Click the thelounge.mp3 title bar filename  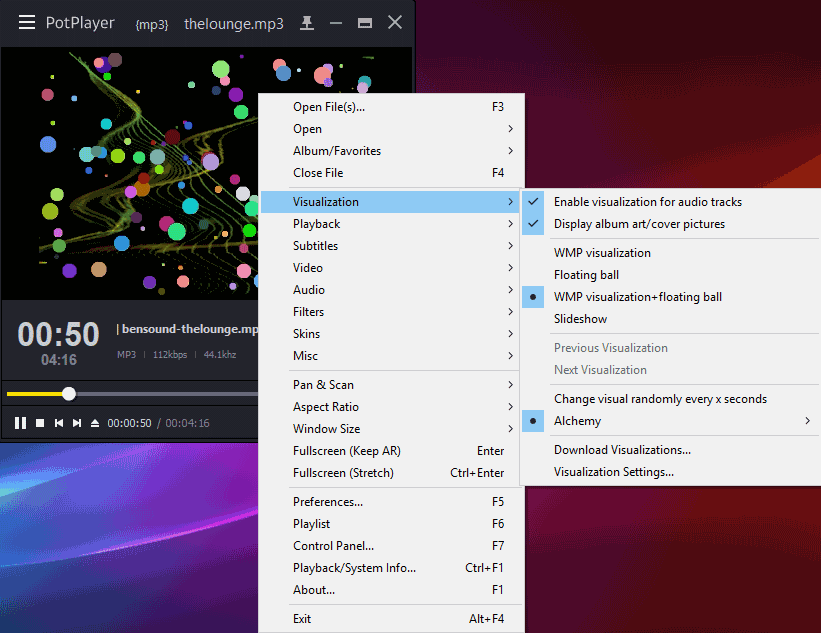click(234, 24)
